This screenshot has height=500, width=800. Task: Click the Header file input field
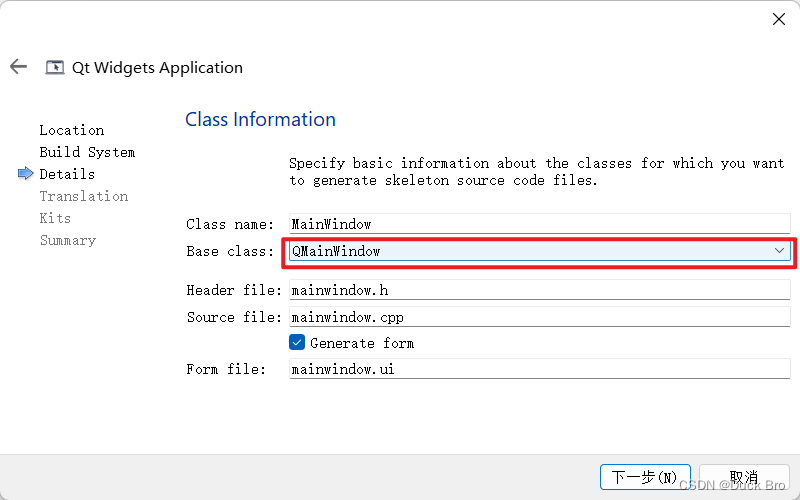(538, 291)
